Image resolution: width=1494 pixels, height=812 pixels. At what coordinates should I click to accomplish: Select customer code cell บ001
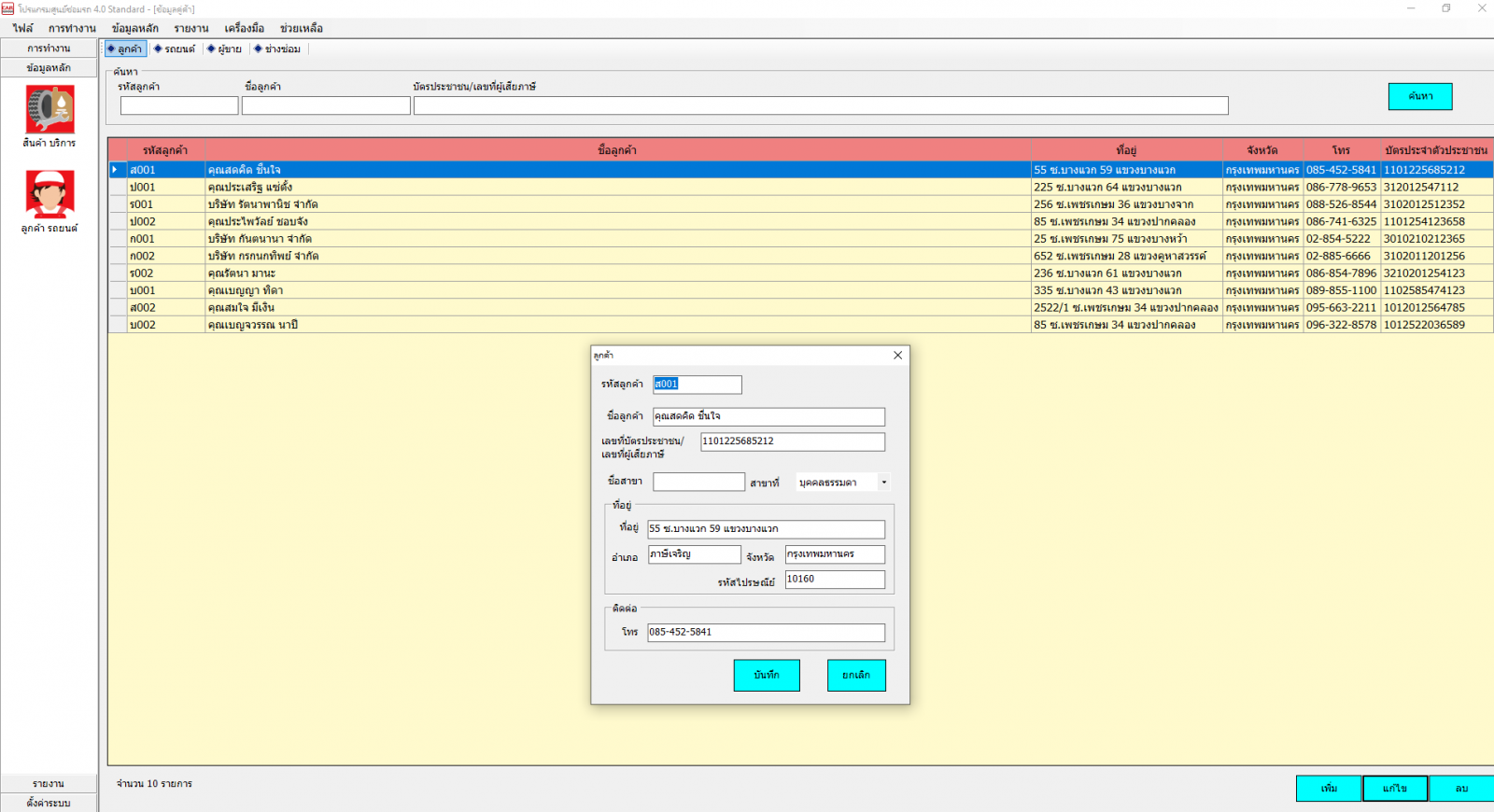tap(166, 290)
